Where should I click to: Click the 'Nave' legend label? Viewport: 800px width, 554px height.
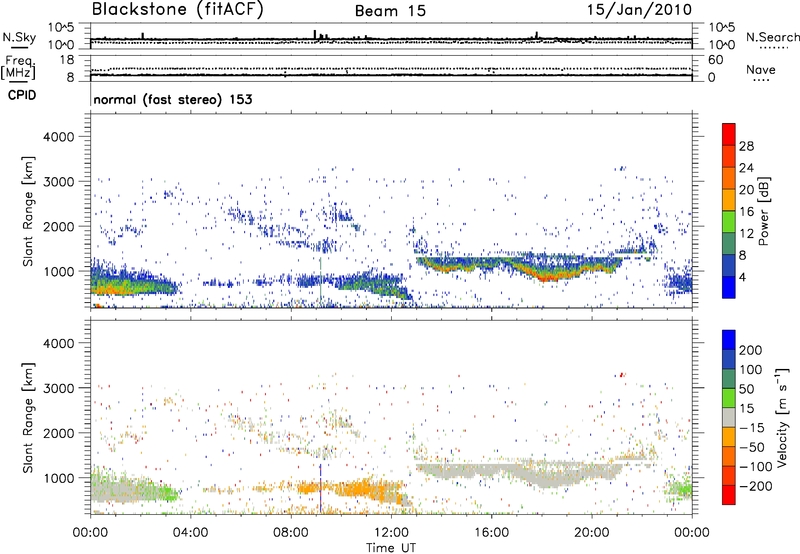(x=761, y=69)
